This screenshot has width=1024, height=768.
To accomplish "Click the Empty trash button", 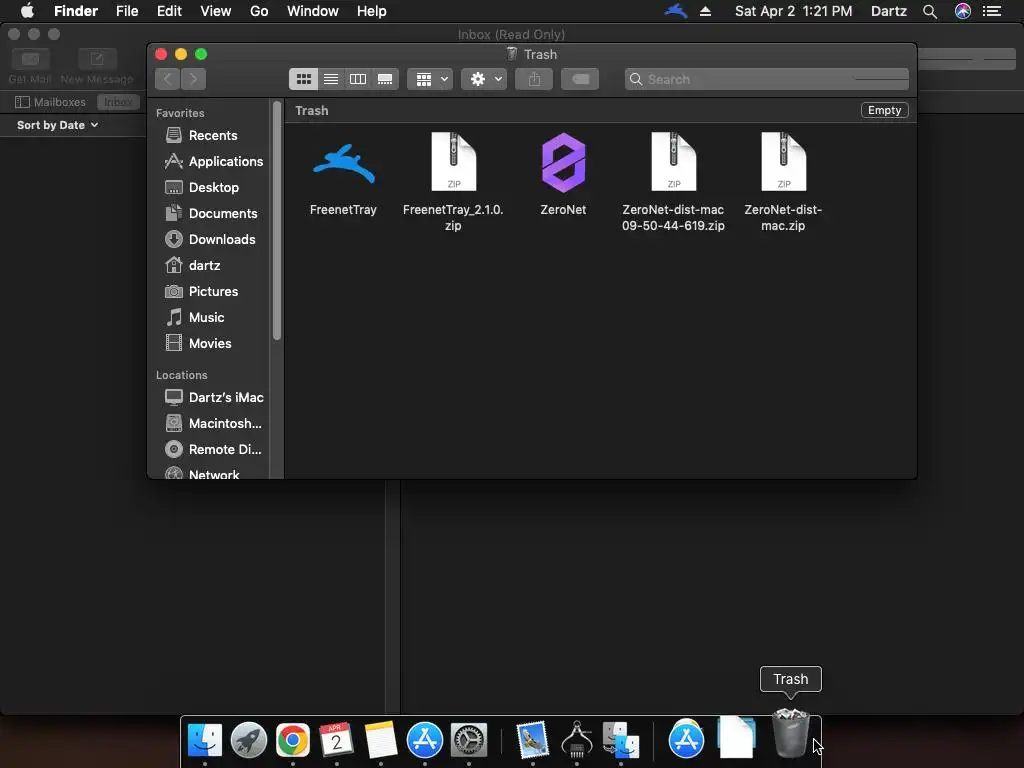I will point(884,110).
